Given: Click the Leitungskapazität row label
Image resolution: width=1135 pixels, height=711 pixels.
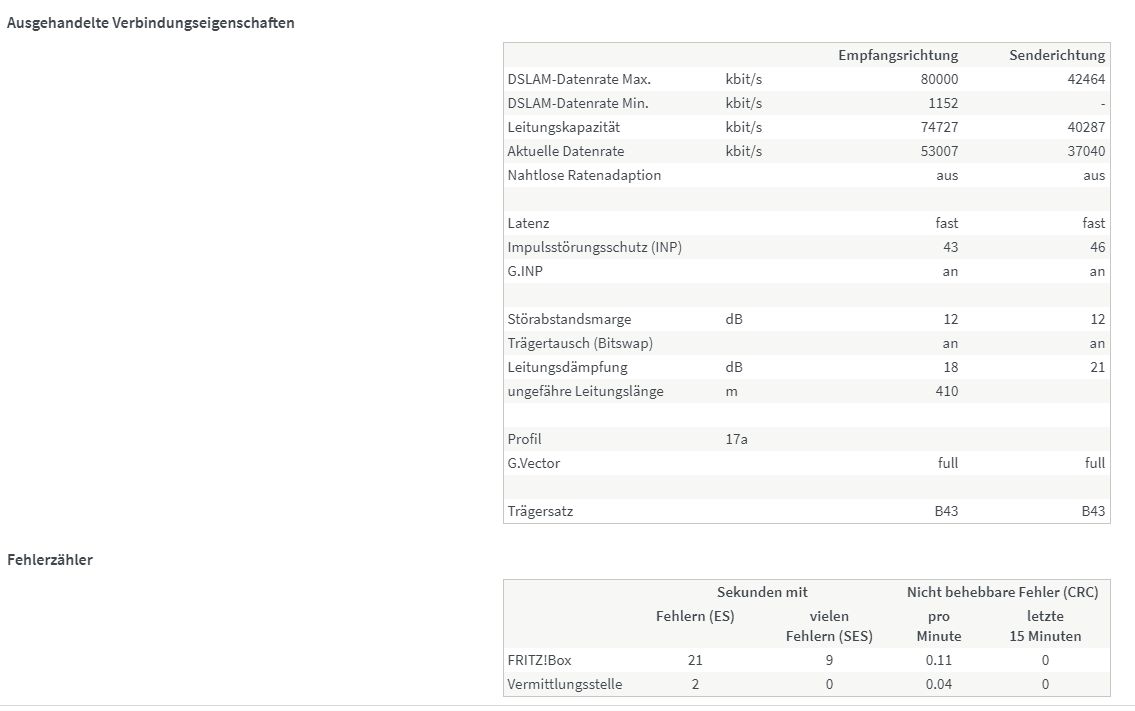Looking at the screenshot, I should (563, 127).
